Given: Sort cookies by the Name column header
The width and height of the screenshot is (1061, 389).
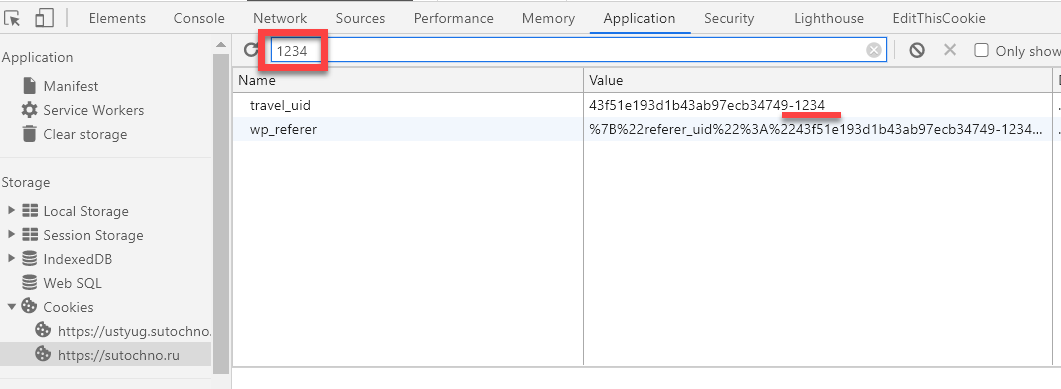Looking at the screenshot, I should (408, 81).
